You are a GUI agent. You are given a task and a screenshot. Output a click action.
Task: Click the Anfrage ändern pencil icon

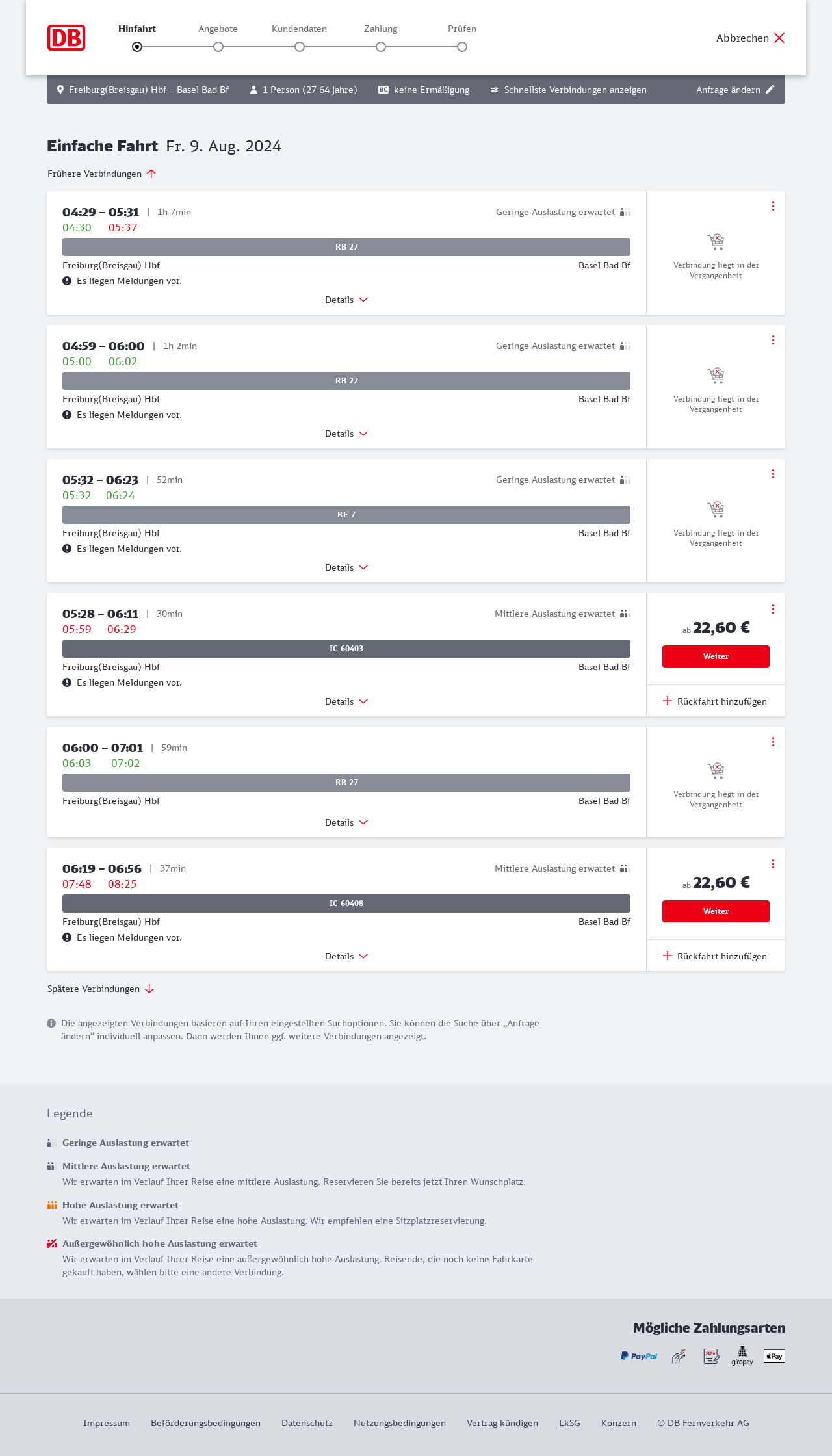pos(770,90)
